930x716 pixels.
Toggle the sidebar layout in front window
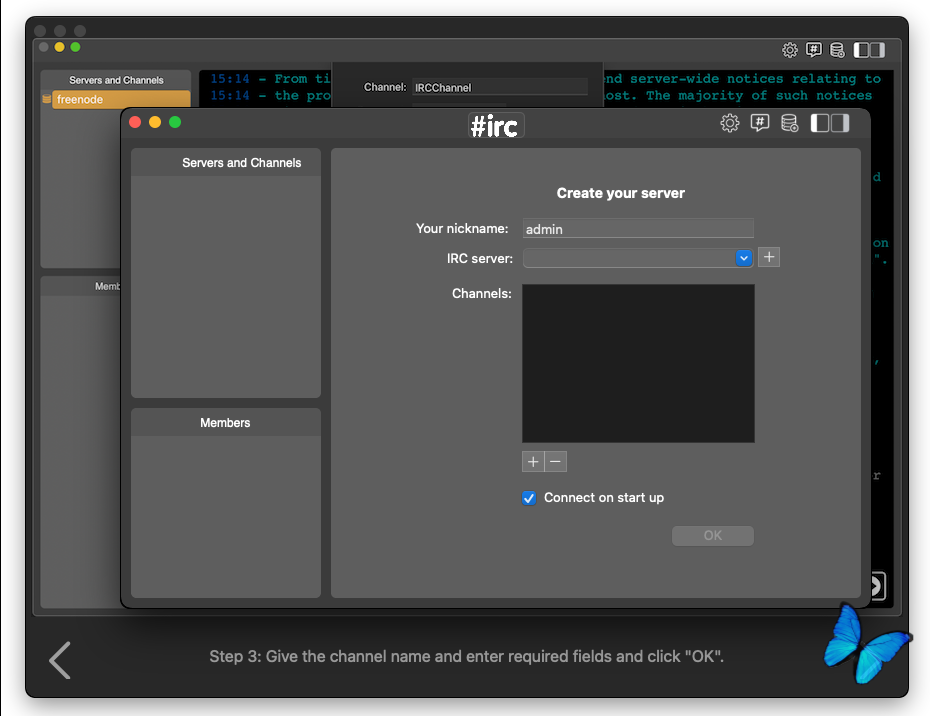click(829, 123)
